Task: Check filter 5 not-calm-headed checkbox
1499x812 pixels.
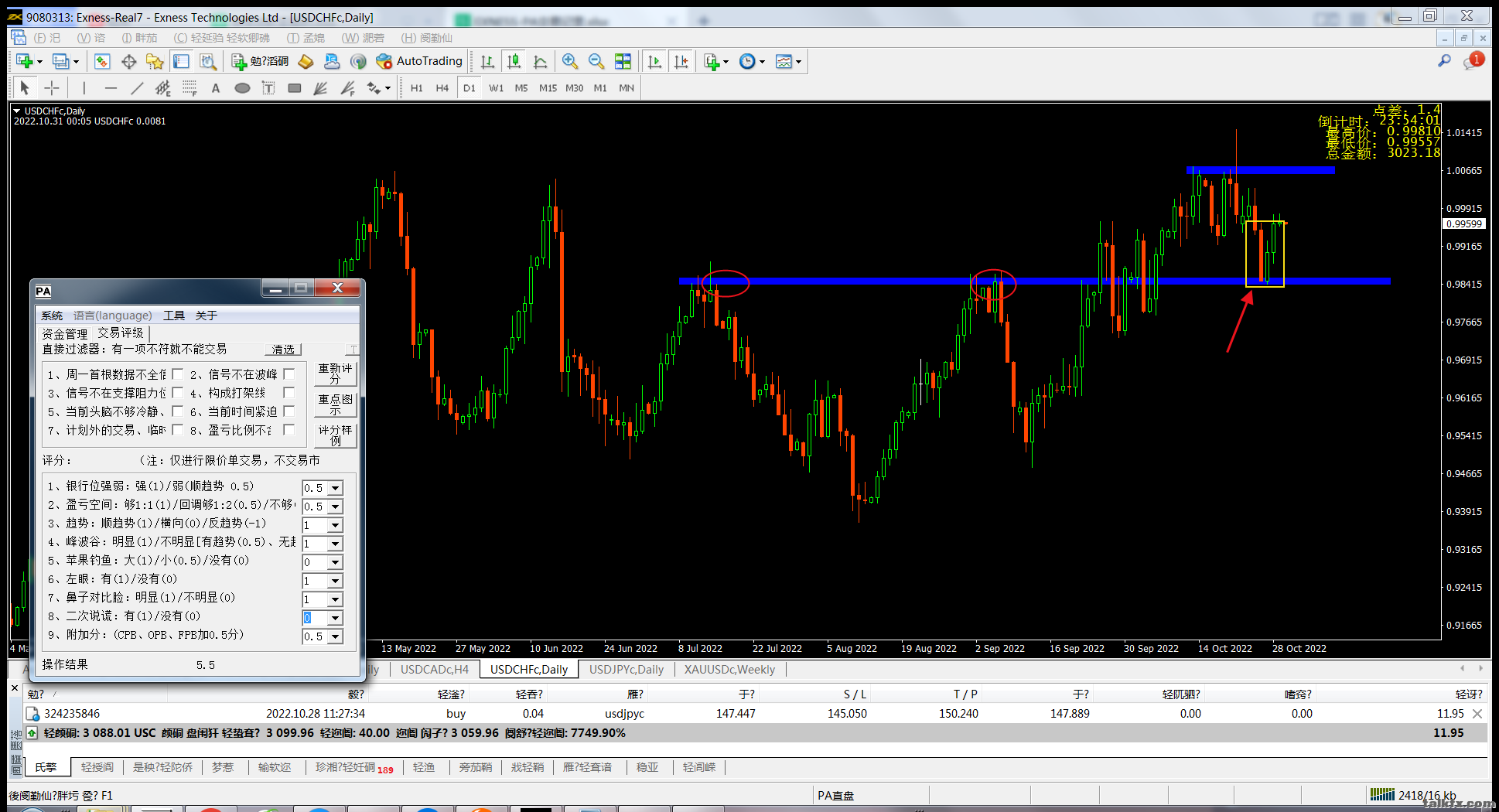Action: point(178,411)
